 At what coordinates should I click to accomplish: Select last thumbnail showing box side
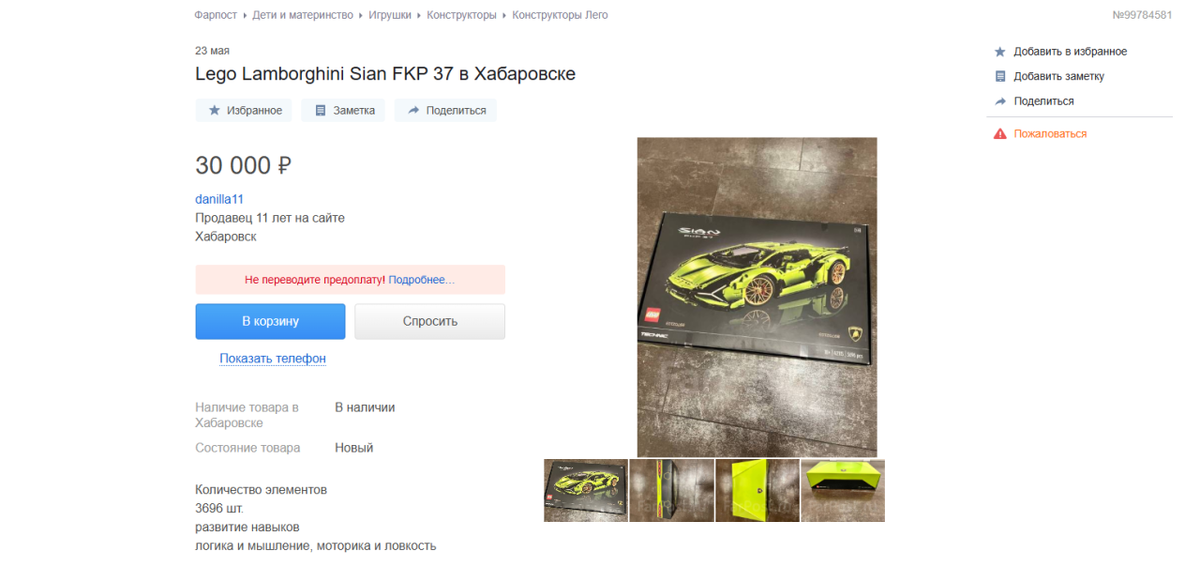(x=843, y=490)
